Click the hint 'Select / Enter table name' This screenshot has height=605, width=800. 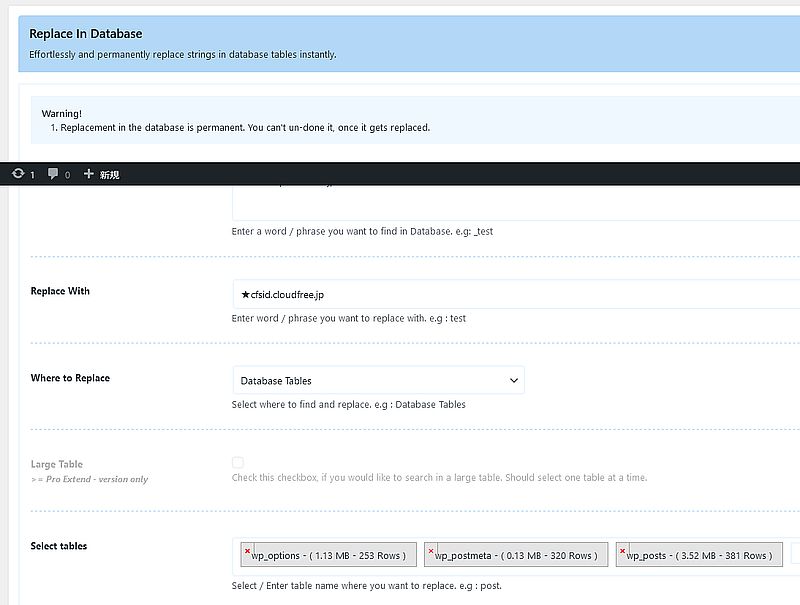click(366, 586)
